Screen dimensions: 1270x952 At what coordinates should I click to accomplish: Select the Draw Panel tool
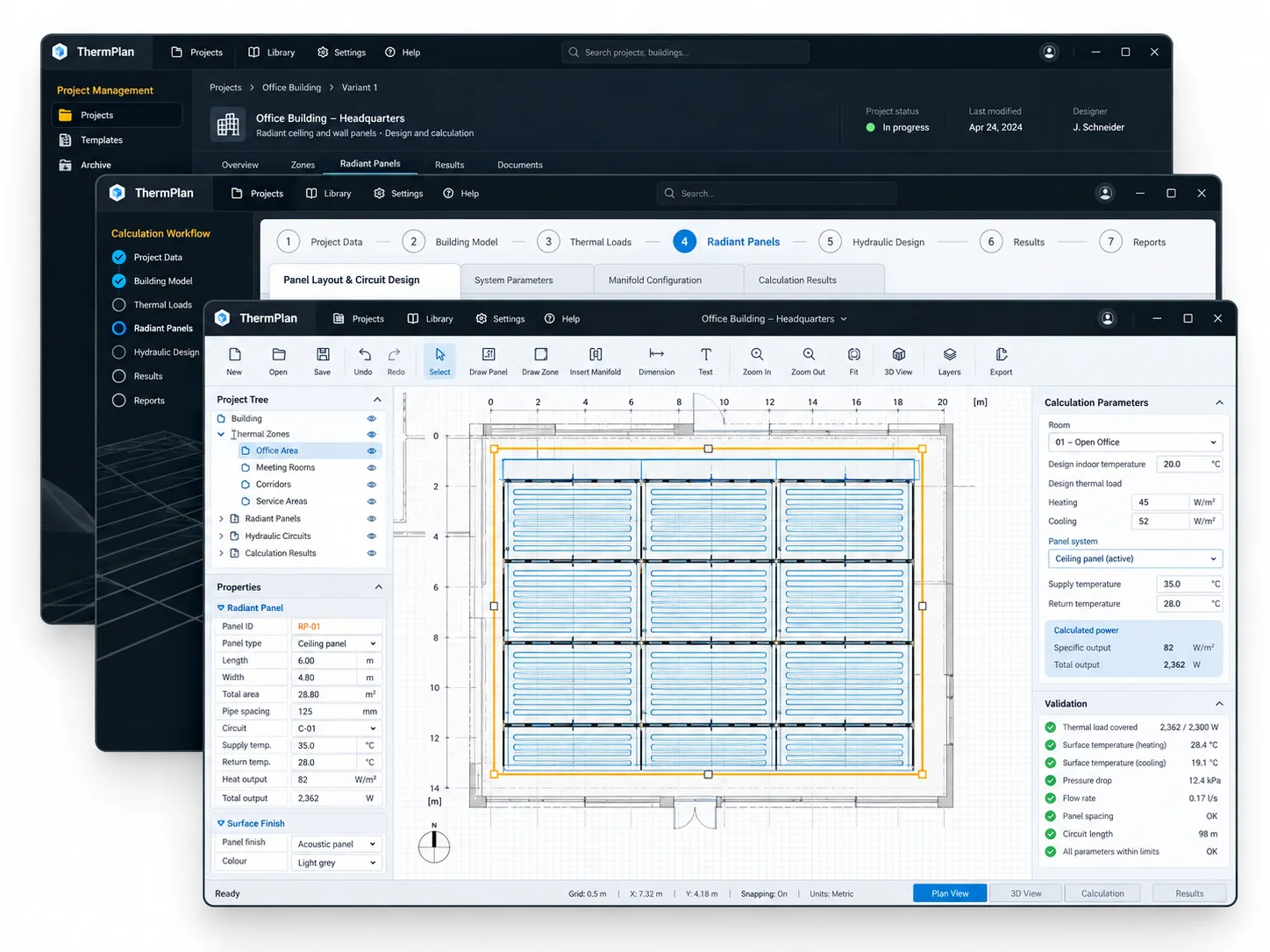tap(488, 360)
